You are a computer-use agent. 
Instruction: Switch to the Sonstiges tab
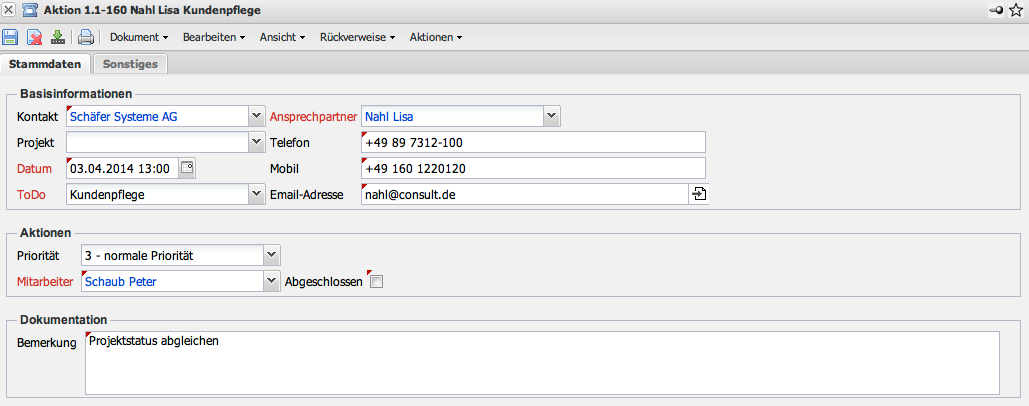[130, 64]
